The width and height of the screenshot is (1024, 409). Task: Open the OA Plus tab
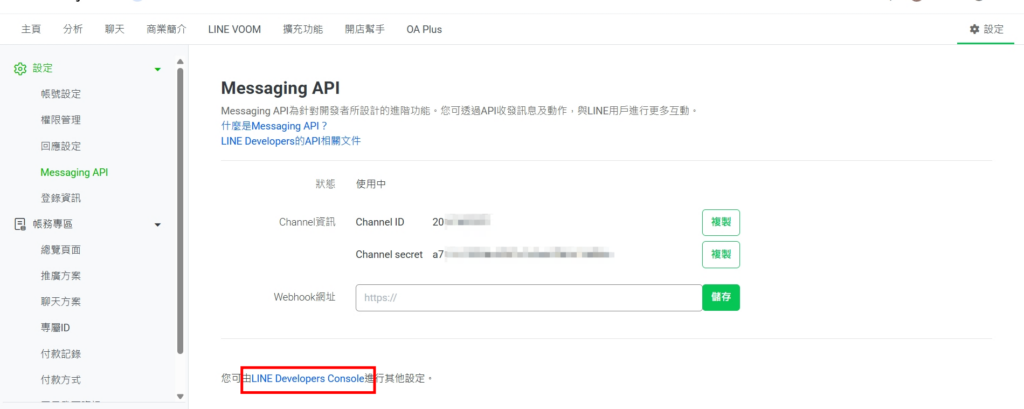[424, 29]
